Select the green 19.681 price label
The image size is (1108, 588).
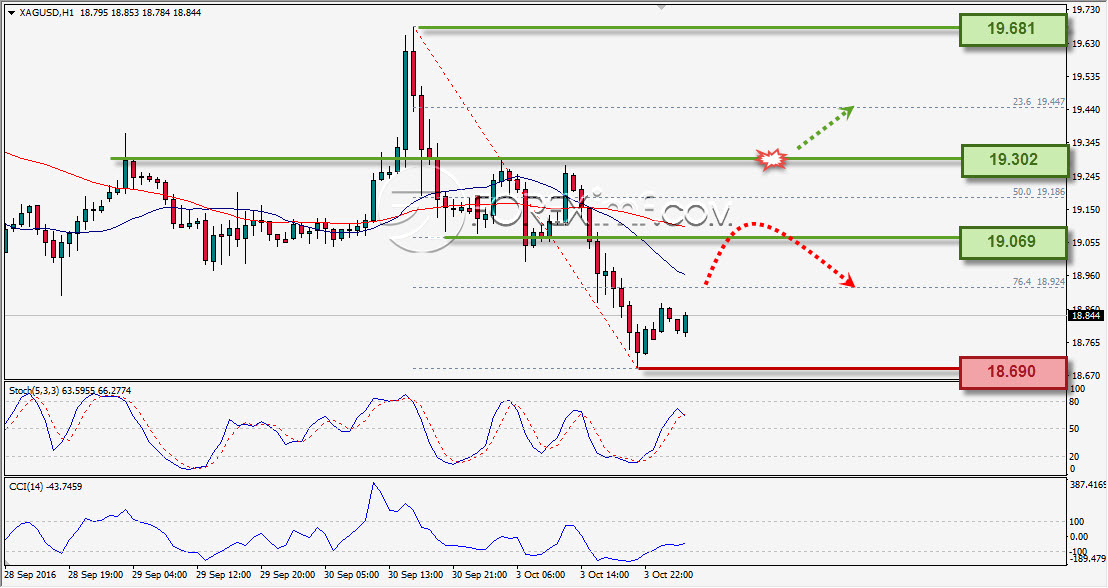pos(1013,29)
